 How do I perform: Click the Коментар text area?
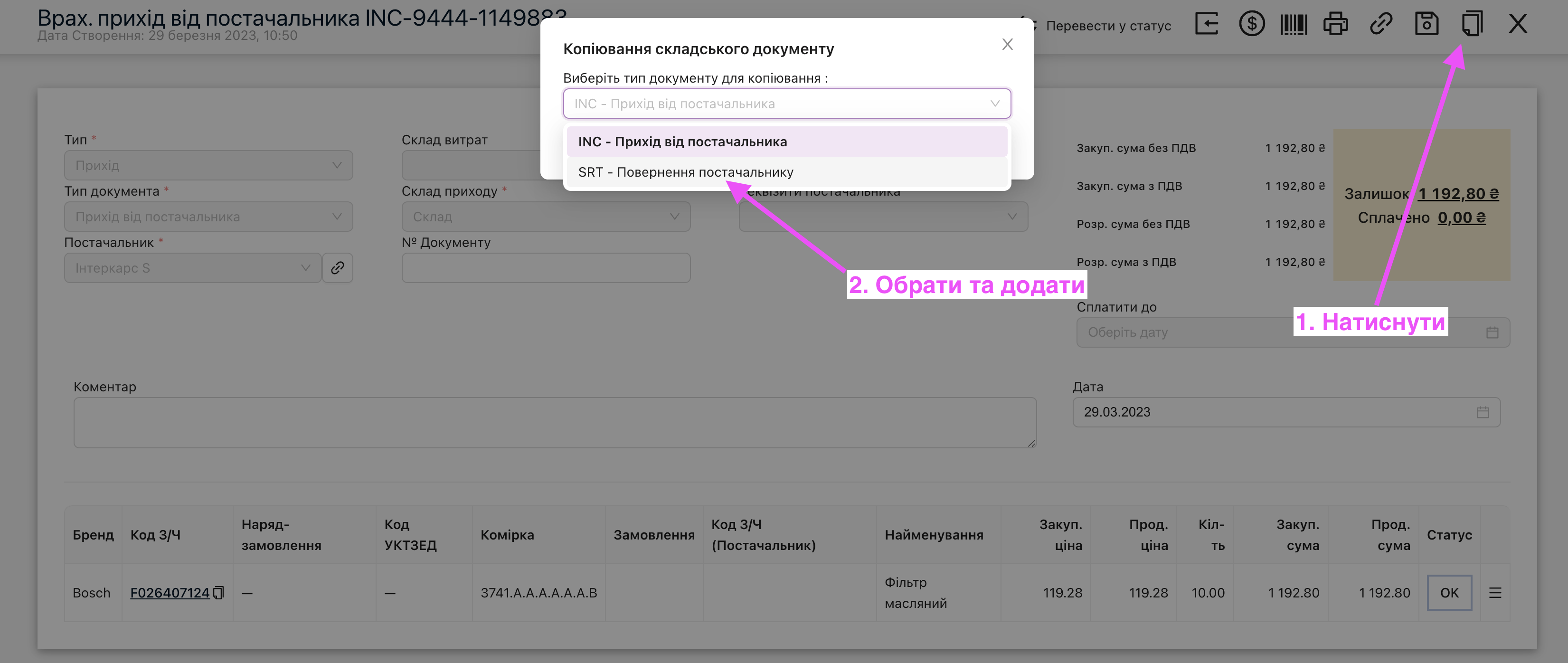(554, 423)
